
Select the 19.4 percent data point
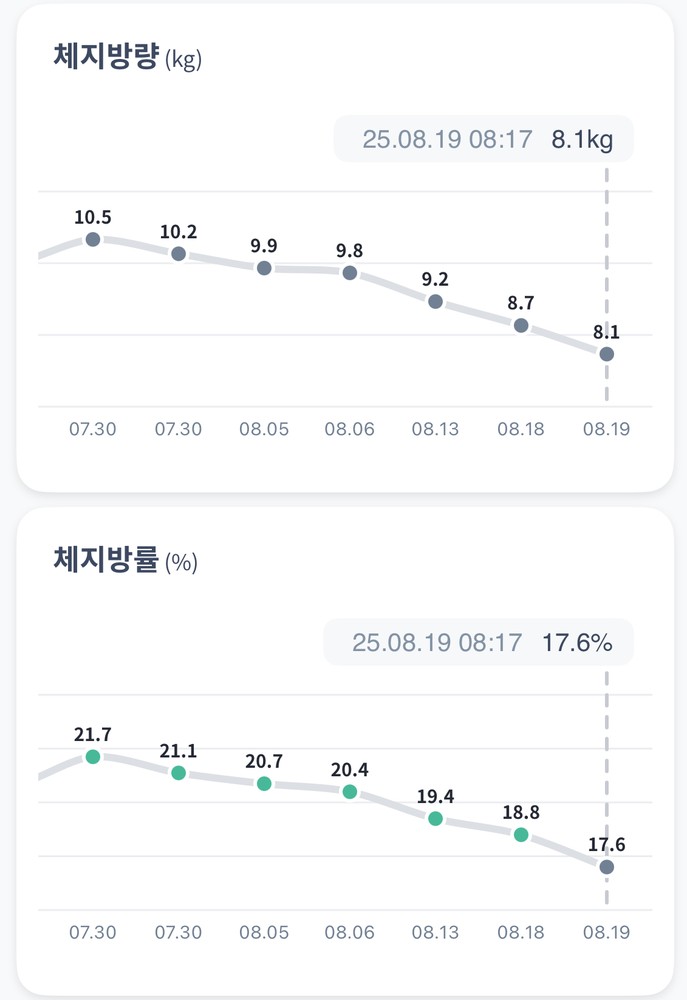click(x=435, y=819)
